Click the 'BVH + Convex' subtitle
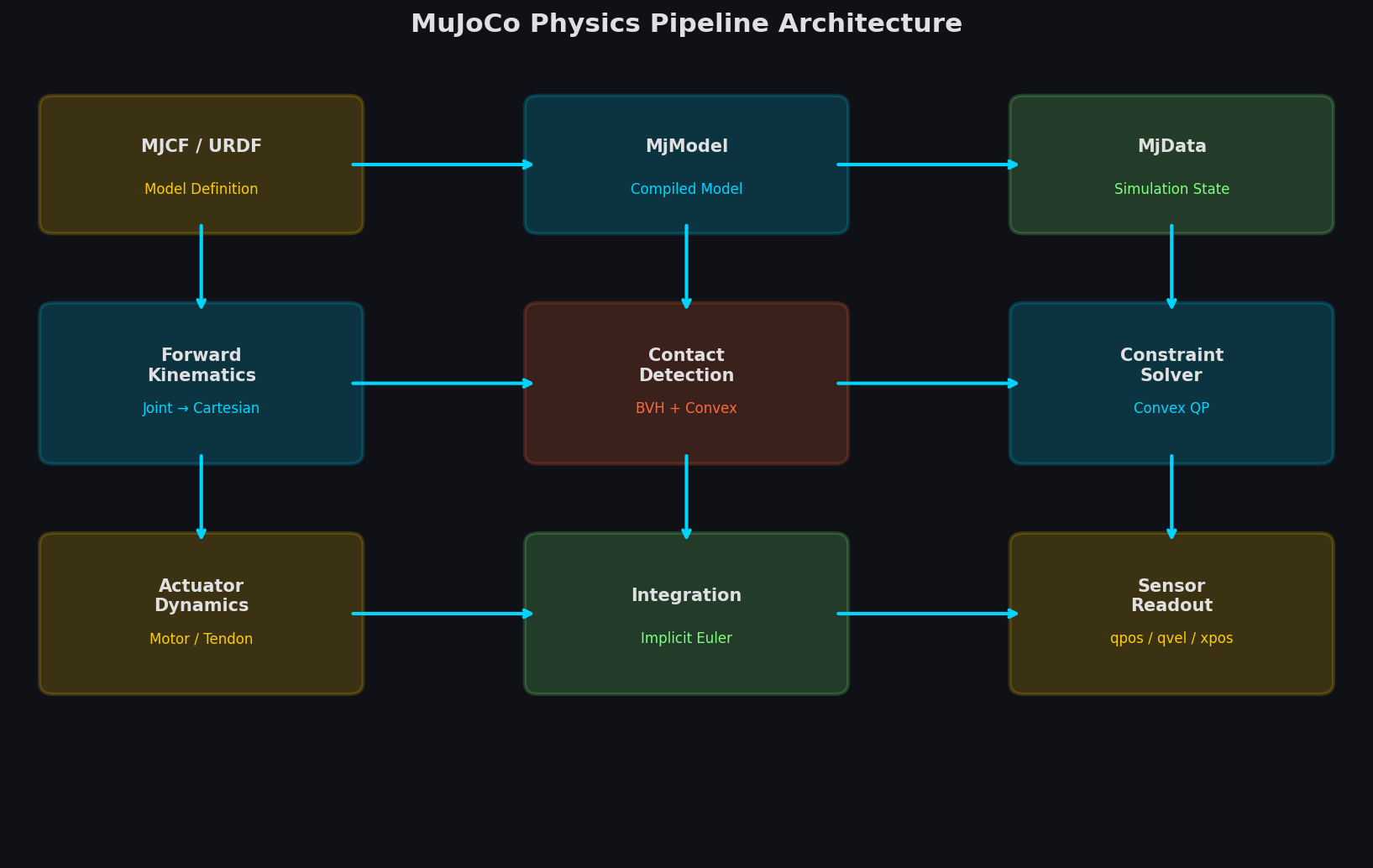Viewport: 1373px width, 868px height. click(686, 409)
